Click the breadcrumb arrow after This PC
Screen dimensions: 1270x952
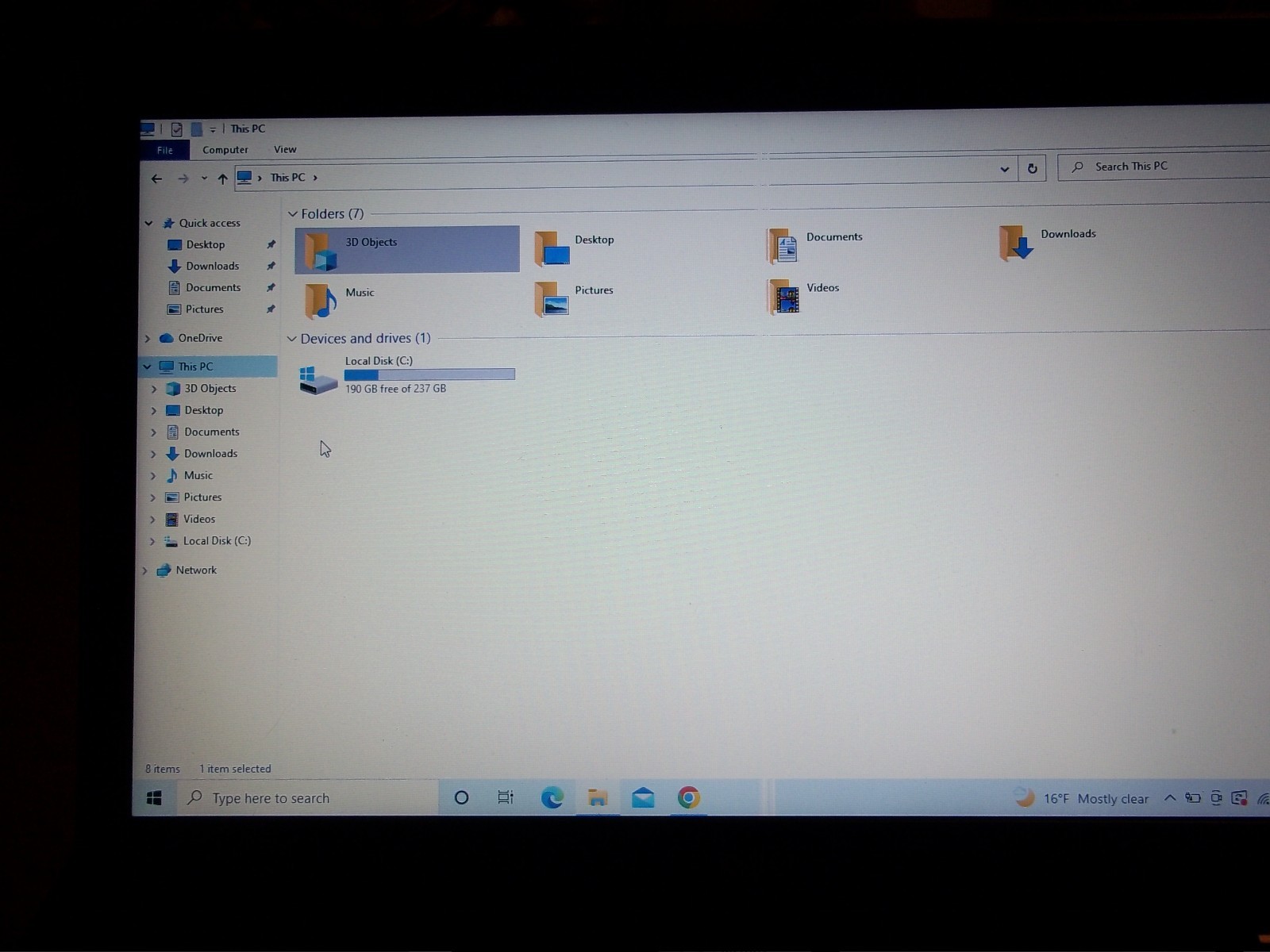point(315,178)
